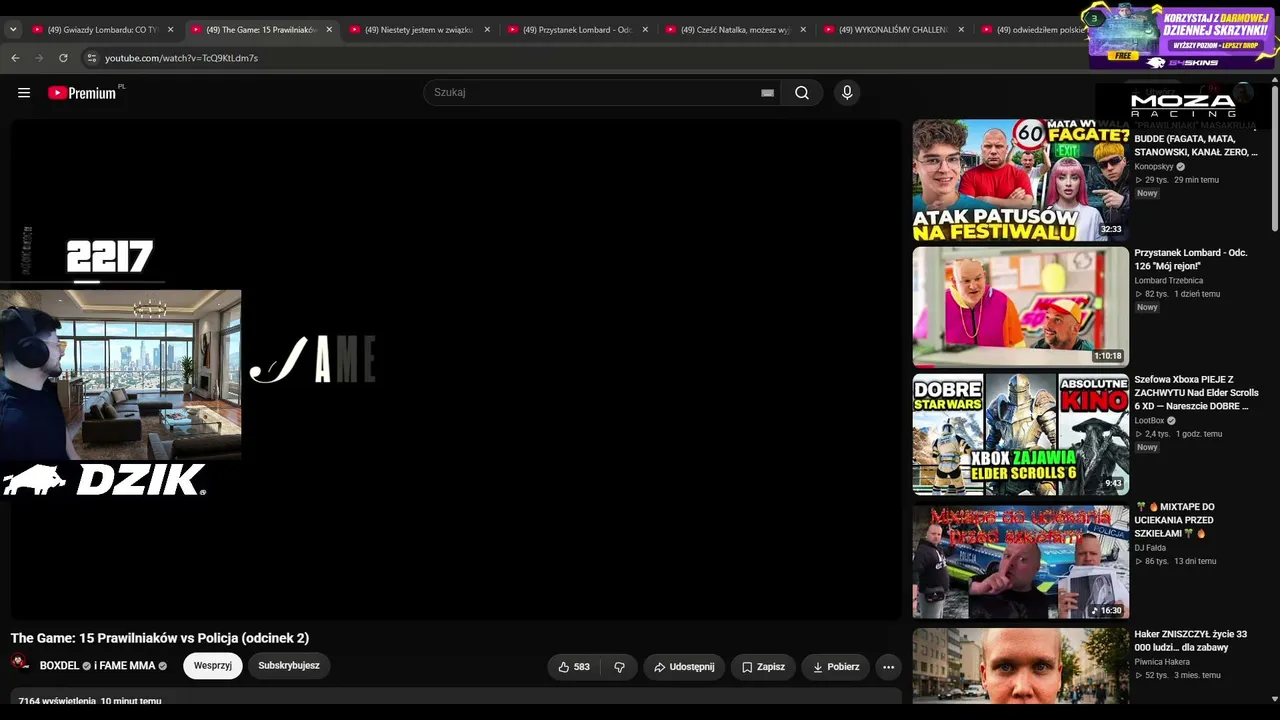Open Haker ZNISZCZYŁ życie 33 000 ludzi title
This screenshot has width=1280, height=720.
coord(1190,641)
